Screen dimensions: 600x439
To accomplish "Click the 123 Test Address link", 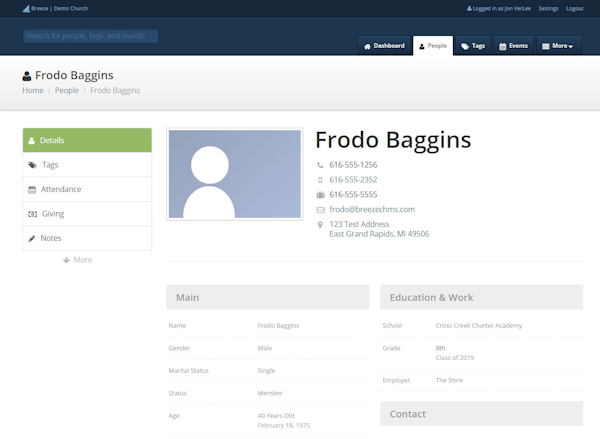I will [x=359, y=224].
